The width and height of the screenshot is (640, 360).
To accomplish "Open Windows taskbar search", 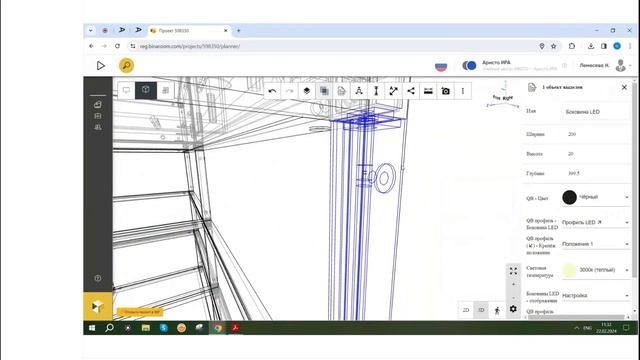I will (109, 328).
